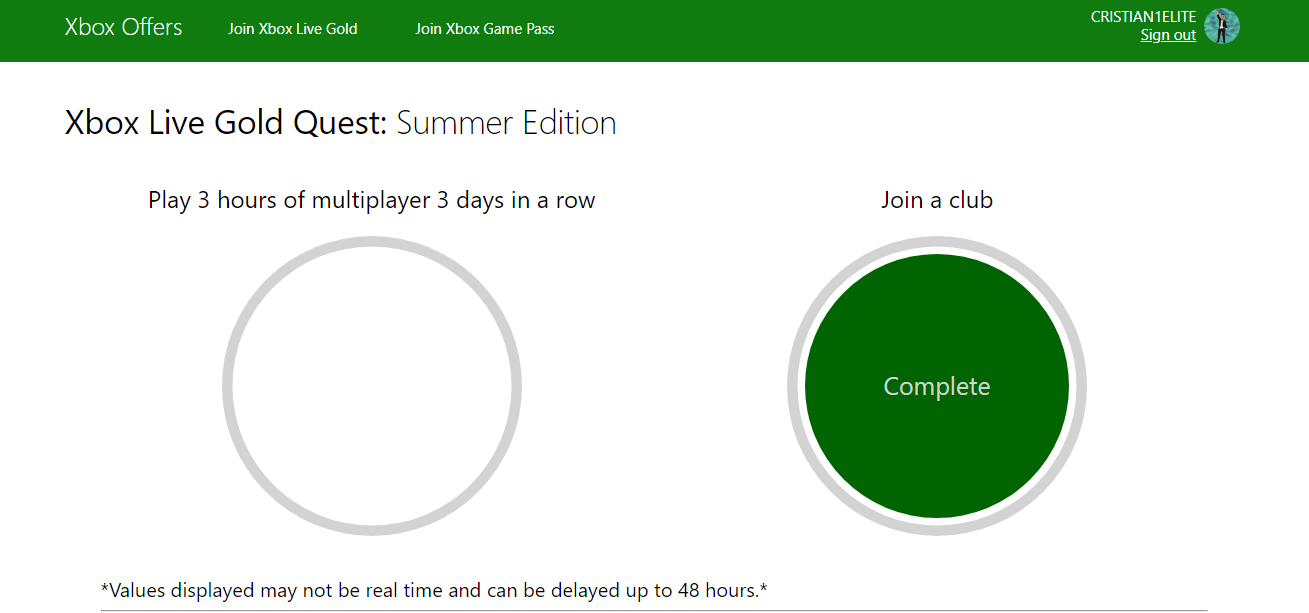Click the Sign out link
The height and width of the screenshot is (613, 1309).
pyautogui.click(x=1168, y=34)
